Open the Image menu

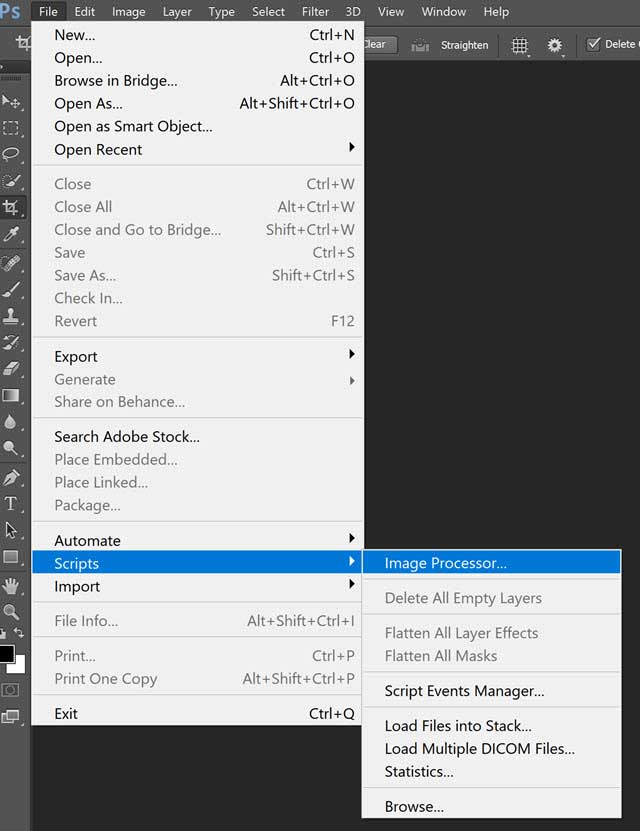click(x=128, y=11)
